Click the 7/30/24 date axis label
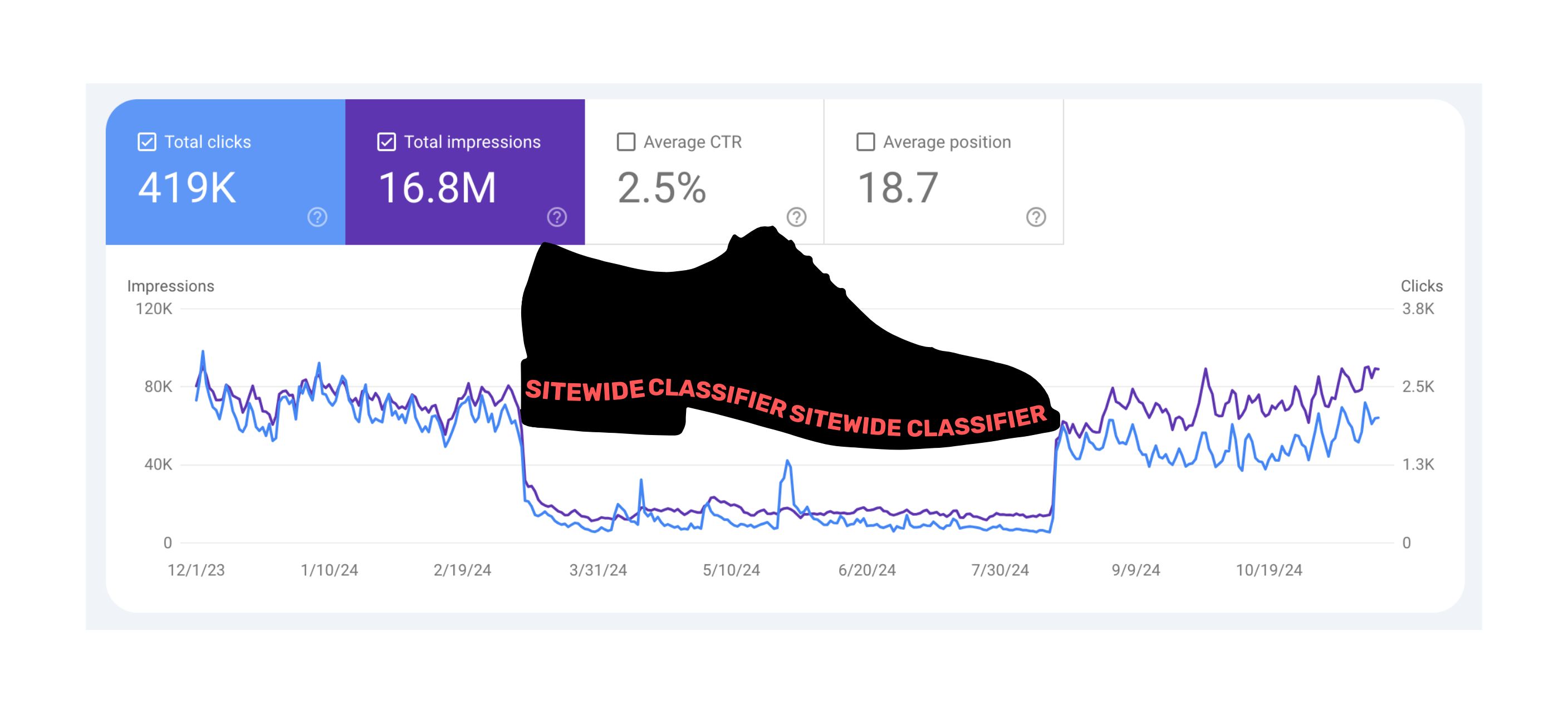 point(999,570)
